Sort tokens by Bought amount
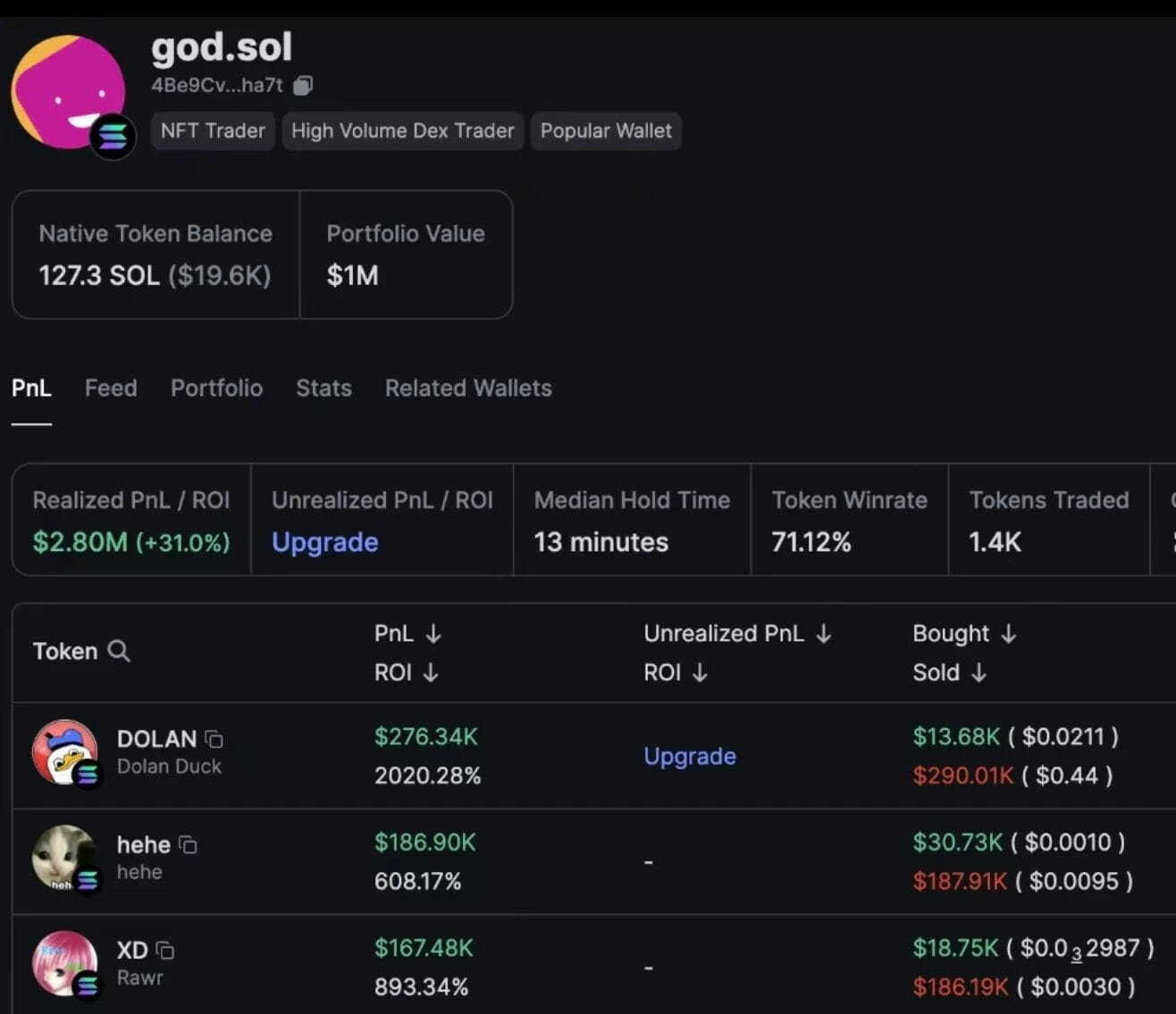This screenshot has width=1176, height=1014. 1009,633
